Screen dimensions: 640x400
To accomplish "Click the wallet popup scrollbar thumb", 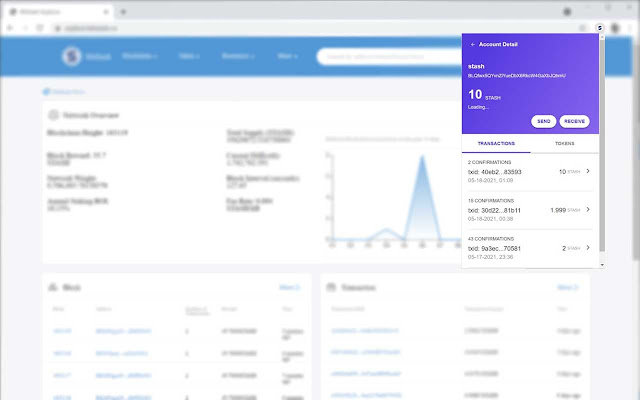I will [602, 145].
